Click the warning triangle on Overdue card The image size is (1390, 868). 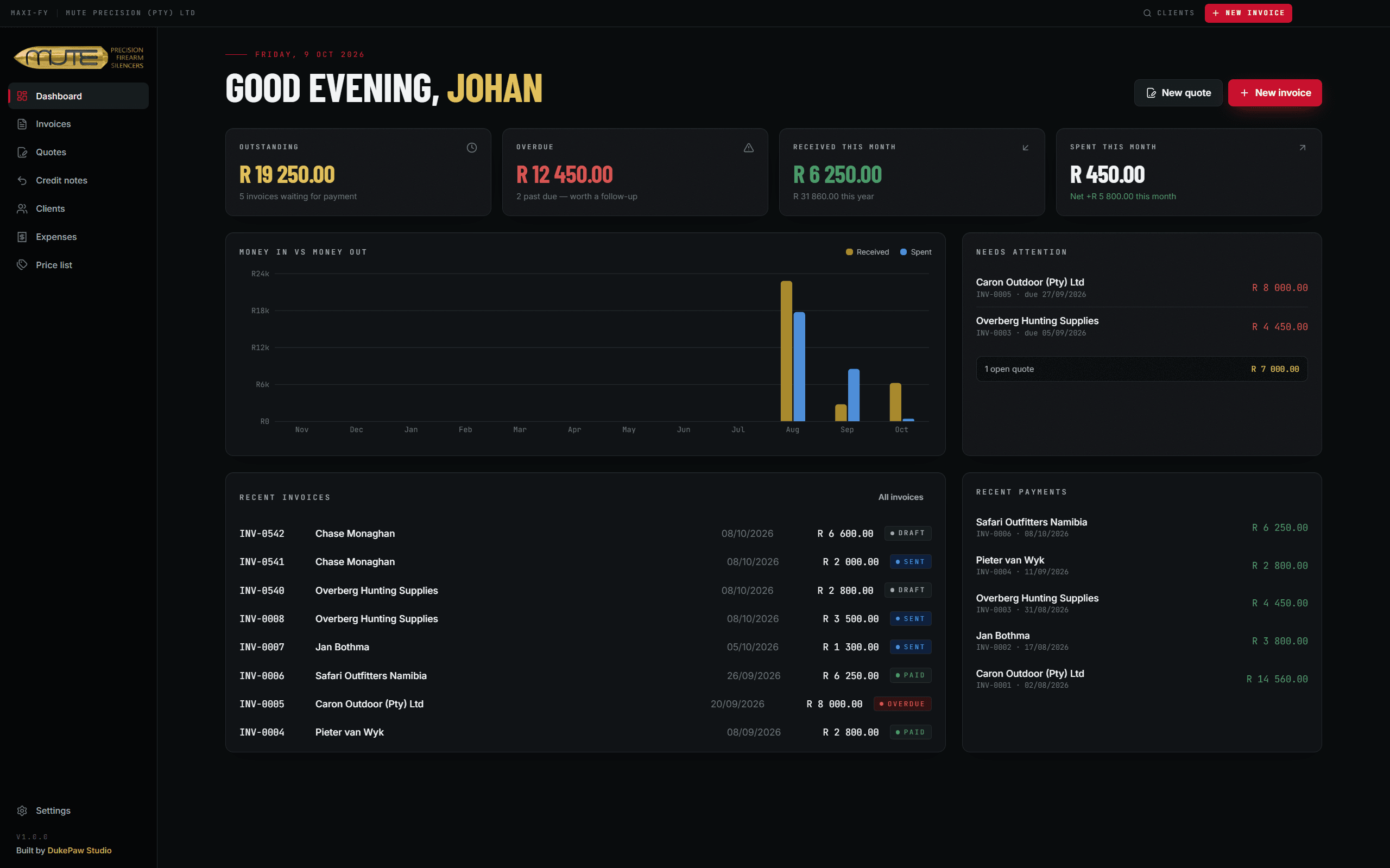pos(748,148)
